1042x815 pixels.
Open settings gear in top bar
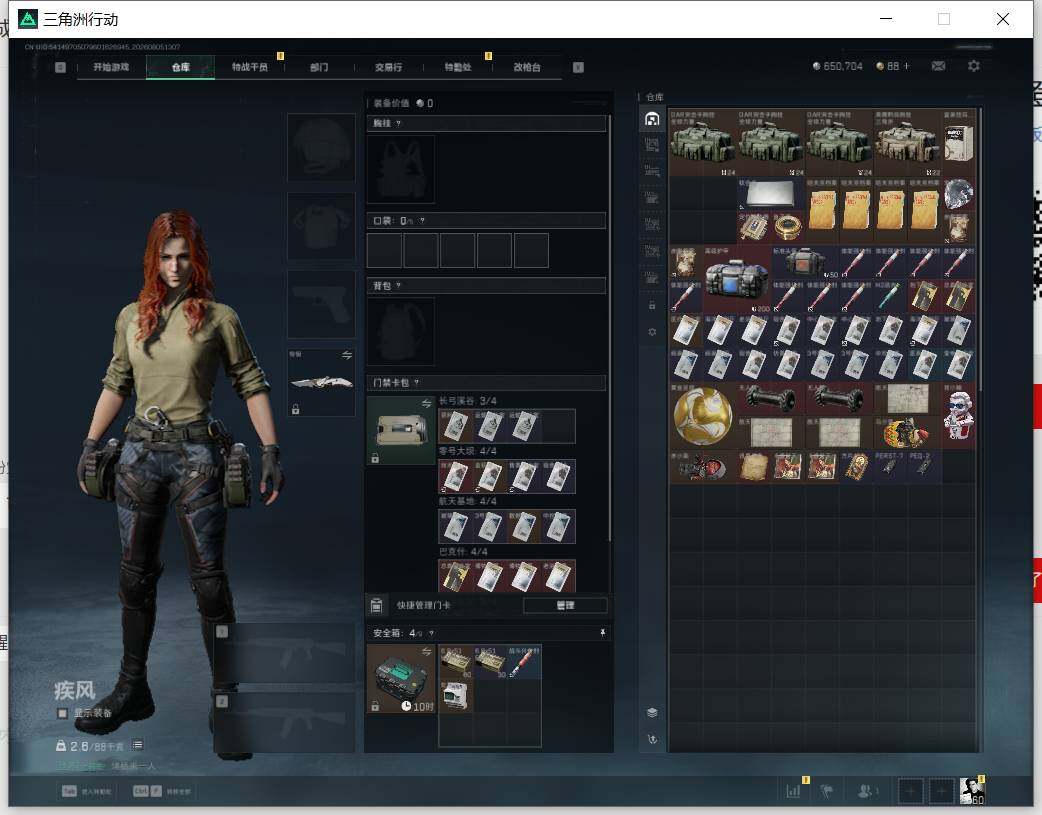click(x=974, y=66)
